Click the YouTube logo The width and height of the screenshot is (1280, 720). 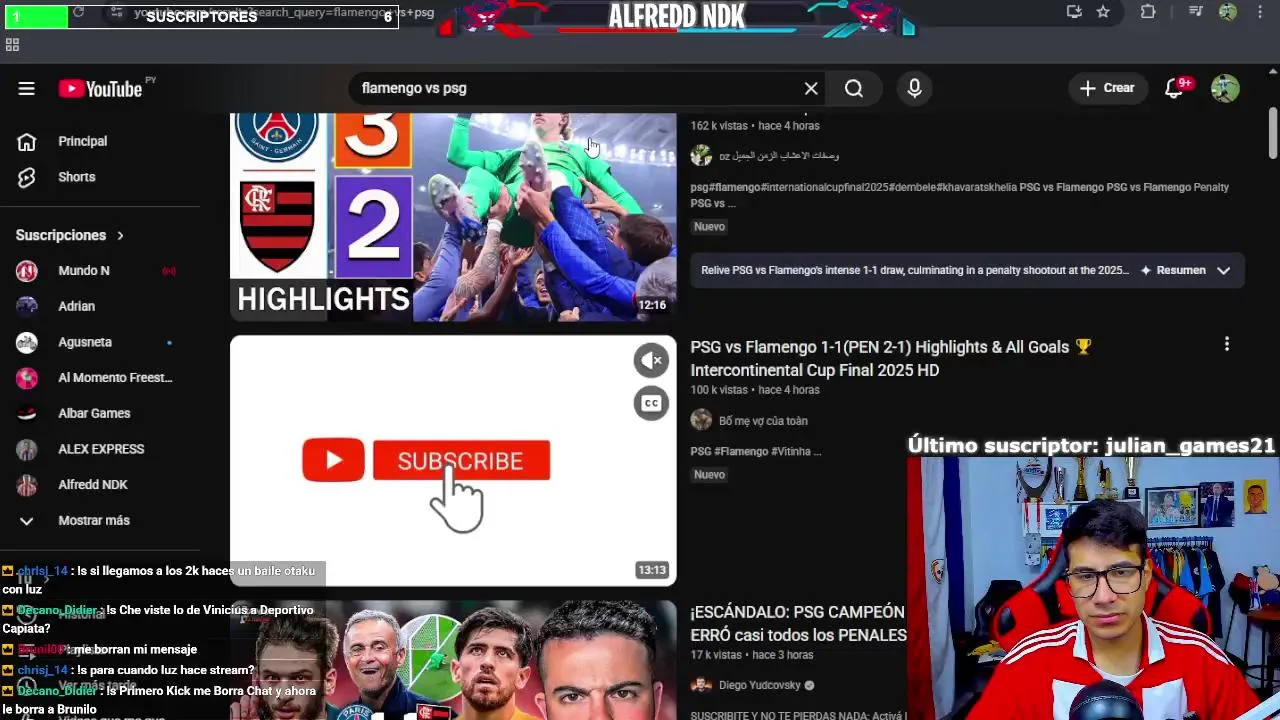pos(100,89)
